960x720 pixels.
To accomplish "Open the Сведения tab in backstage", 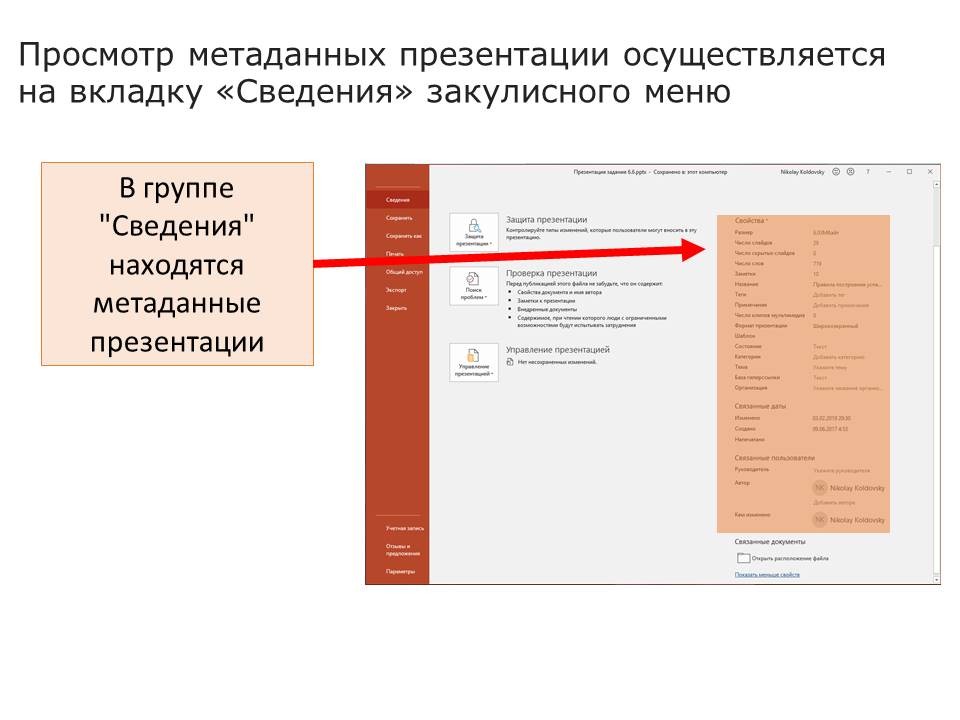I will [x=396, y=200].
